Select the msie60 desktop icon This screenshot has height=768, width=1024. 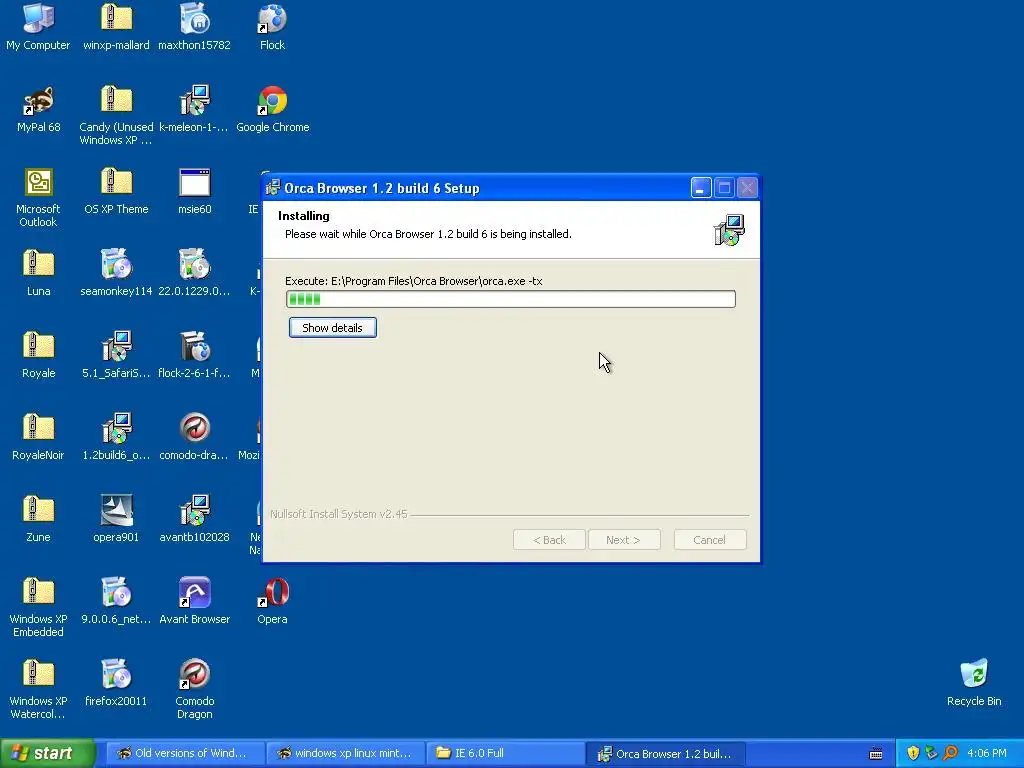click(x=195, y=183)
